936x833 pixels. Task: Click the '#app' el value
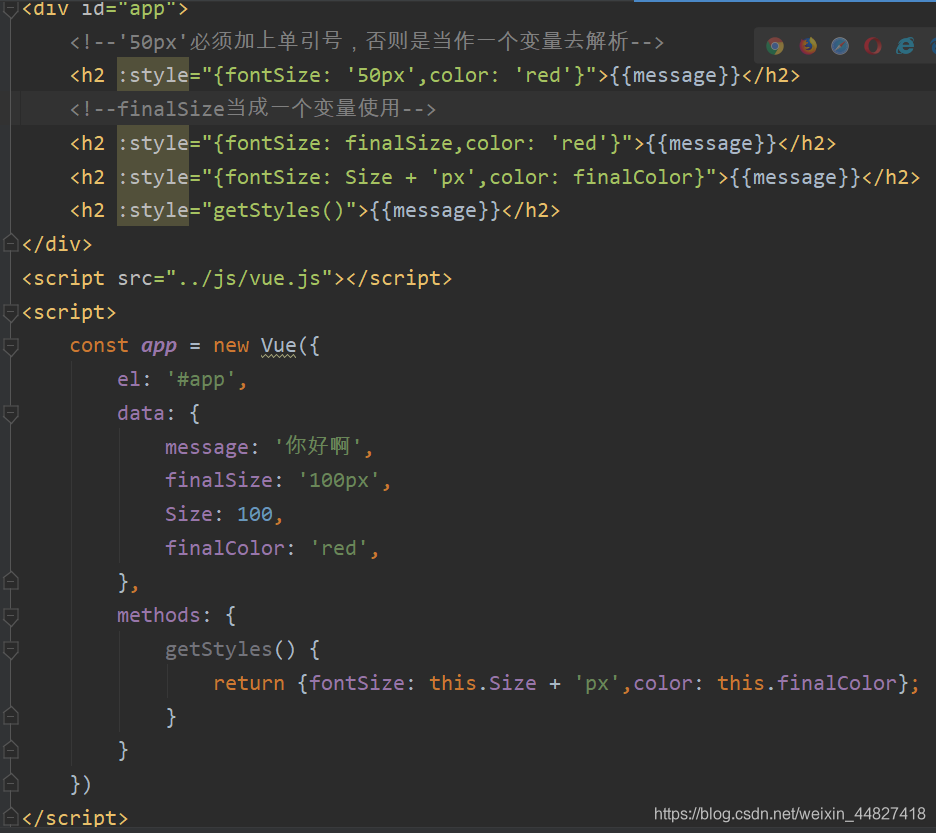(201, 380)
